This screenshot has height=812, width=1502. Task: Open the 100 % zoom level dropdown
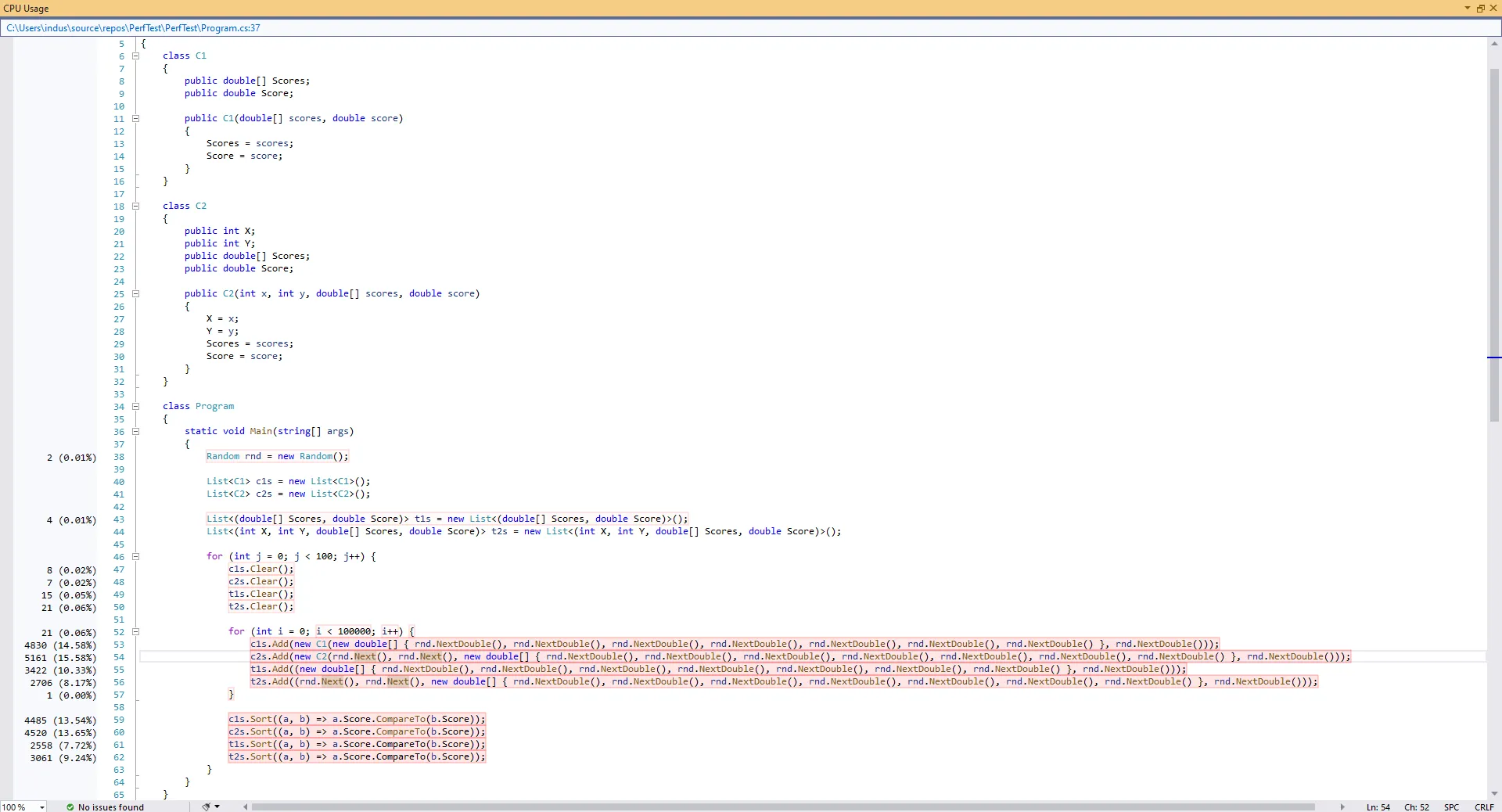coord(41,807)
